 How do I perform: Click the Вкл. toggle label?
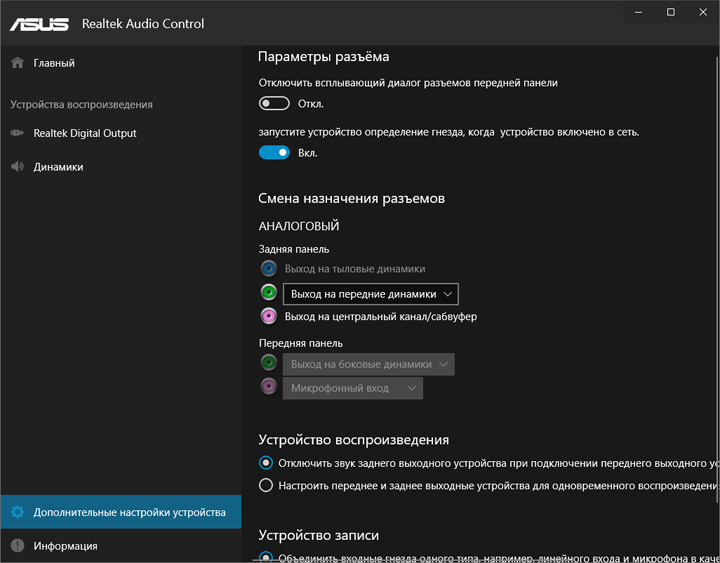[x=308, y=153]
